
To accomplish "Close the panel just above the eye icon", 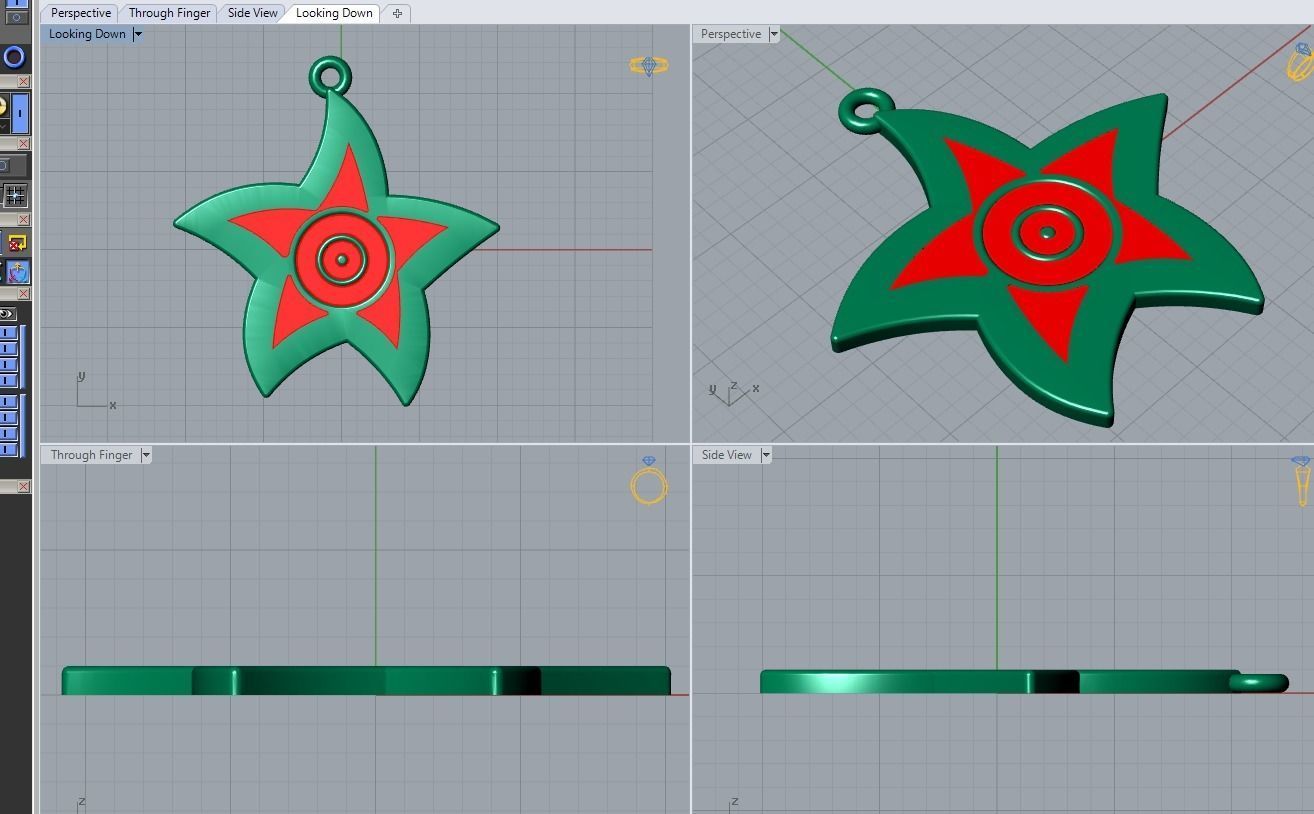I will point(23,294).
